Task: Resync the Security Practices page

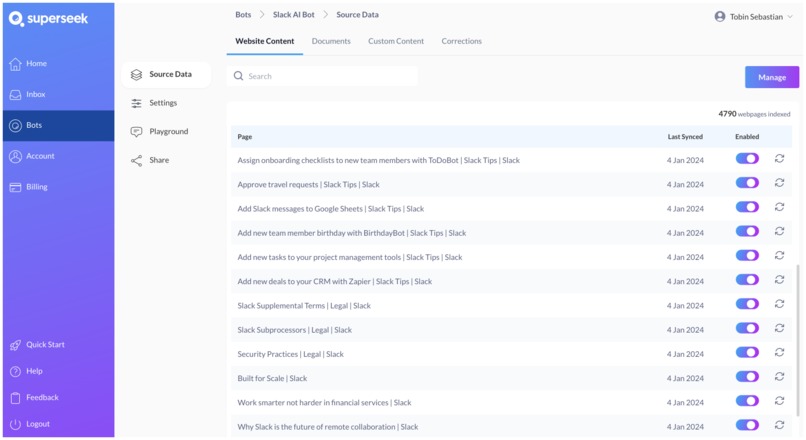Action: tap(779, 352)
